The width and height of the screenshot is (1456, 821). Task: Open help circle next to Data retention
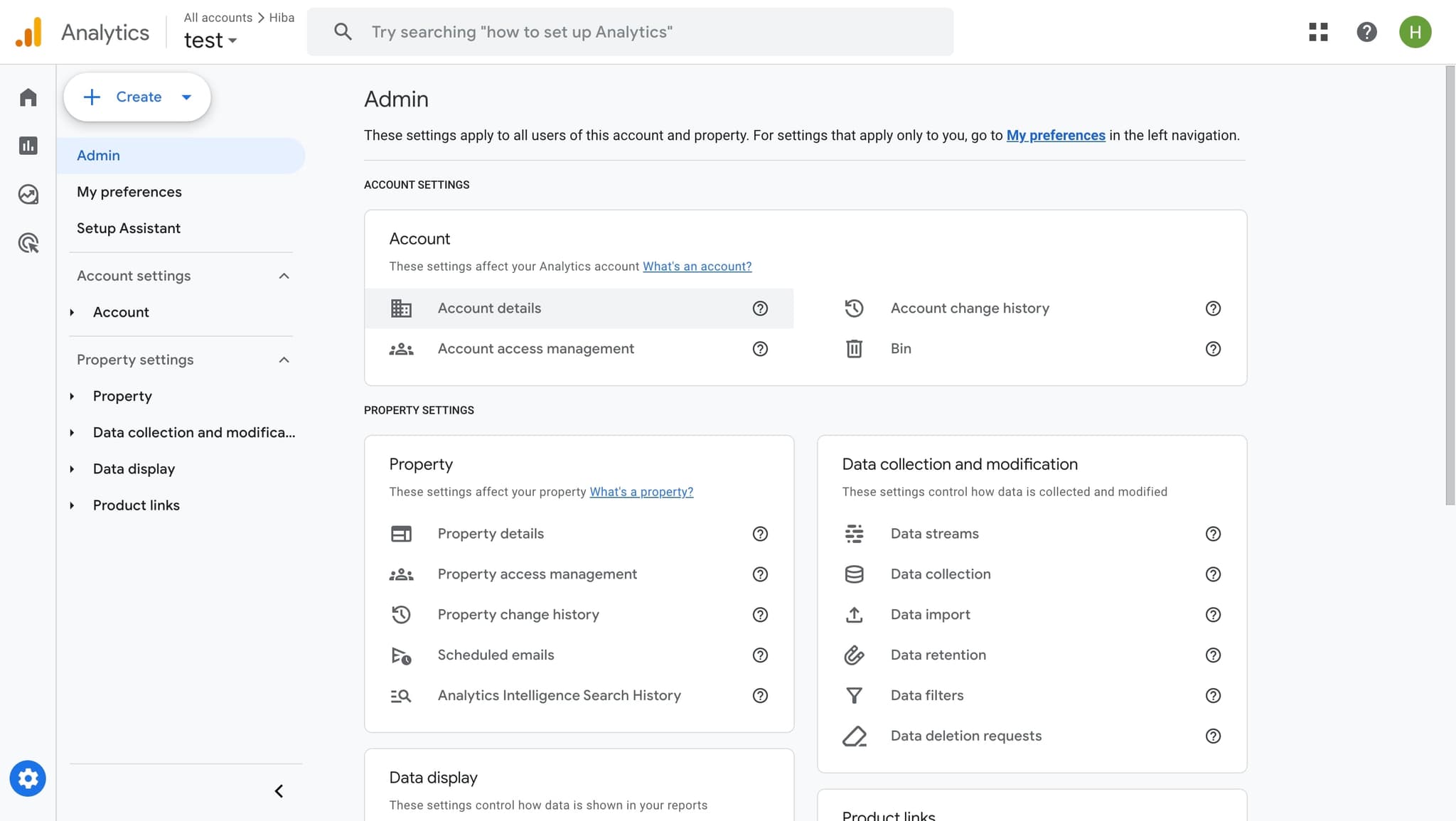1213,655
